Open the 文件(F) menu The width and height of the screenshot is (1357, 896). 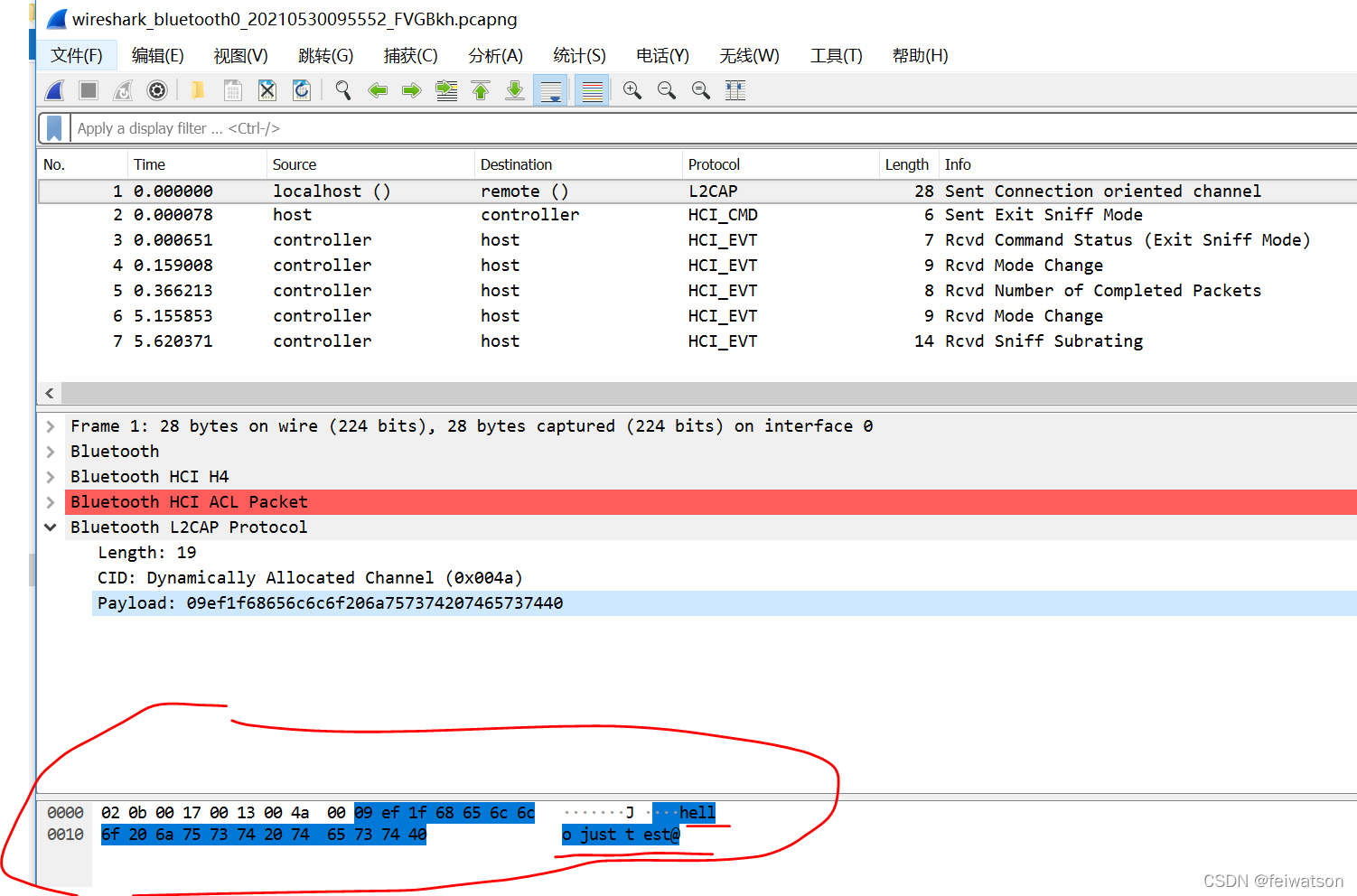pos(77,56)
